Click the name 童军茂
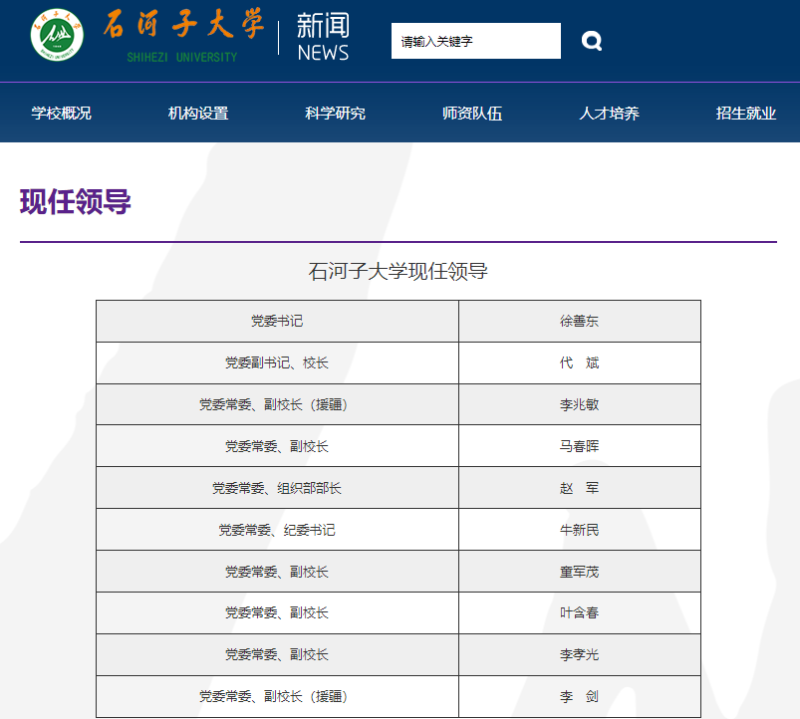Viewport: 800px width, 719px height. (x=579, y=572)
